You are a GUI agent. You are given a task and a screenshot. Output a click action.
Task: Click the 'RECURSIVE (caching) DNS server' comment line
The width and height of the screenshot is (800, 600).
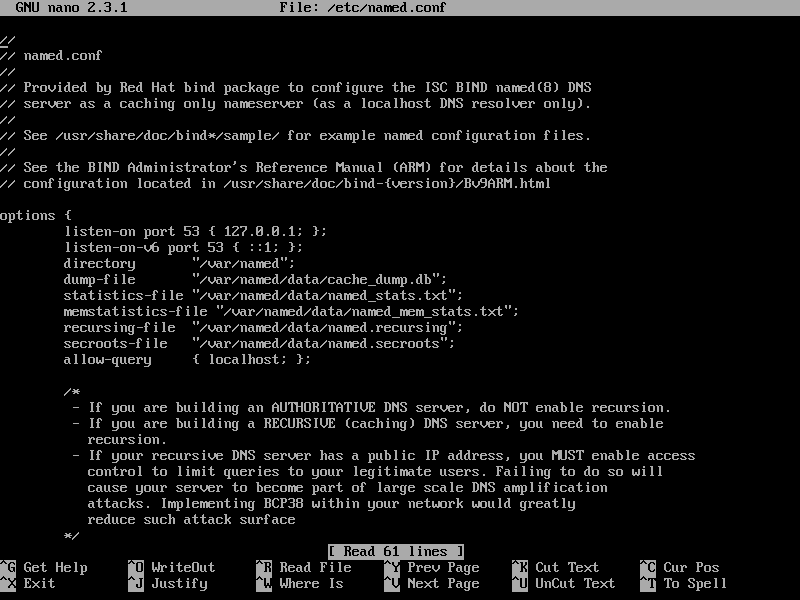pyautogui.click(x=368, y=424)
